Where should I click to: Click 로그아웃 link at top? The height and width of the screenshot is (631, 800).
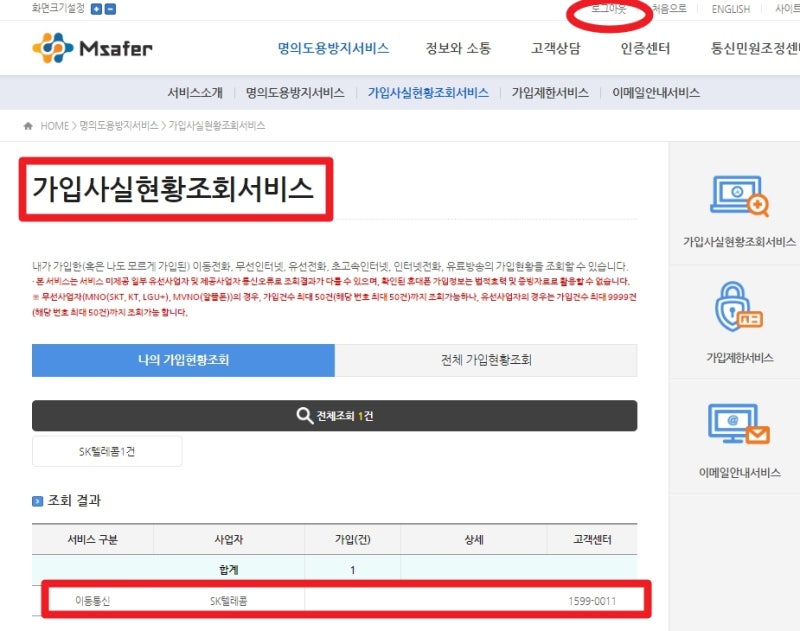pyautogui.click(x=609, y=9)
